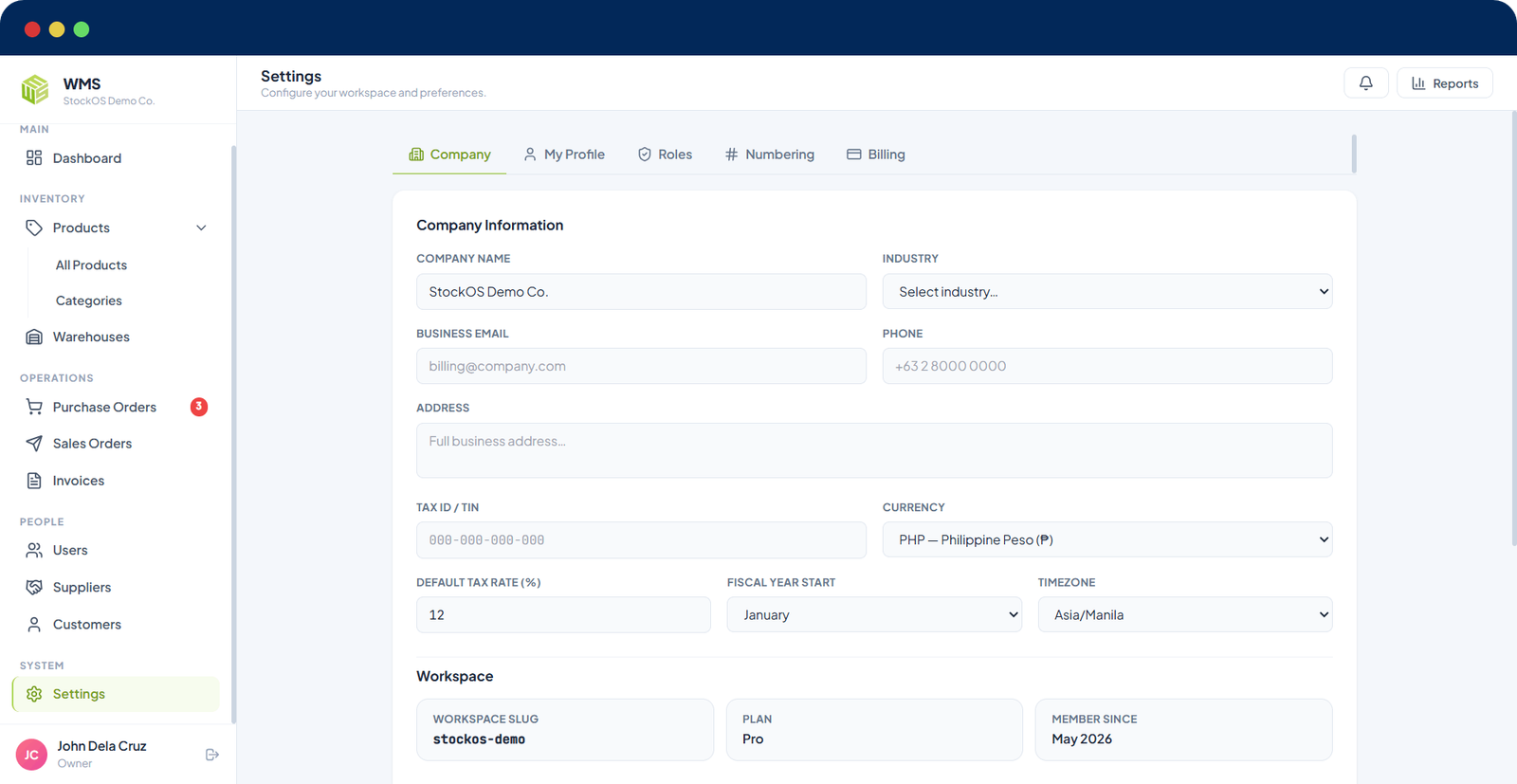Switch to the My Profile tab
Screen dimensions: 1517x784
[564, 155]
